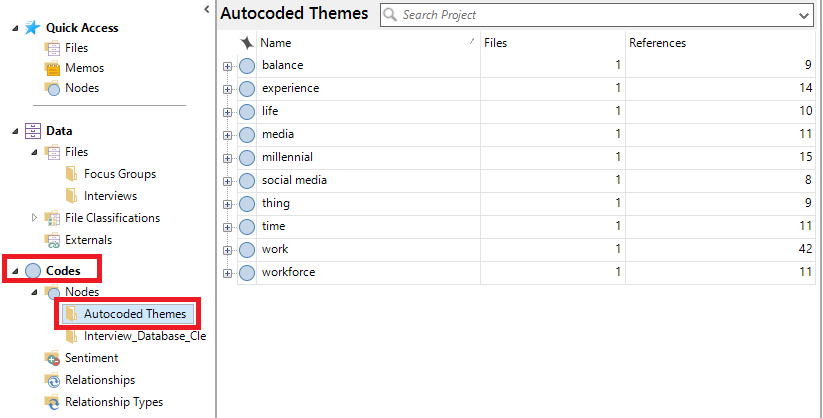Expand the time node

coord(227,227)
